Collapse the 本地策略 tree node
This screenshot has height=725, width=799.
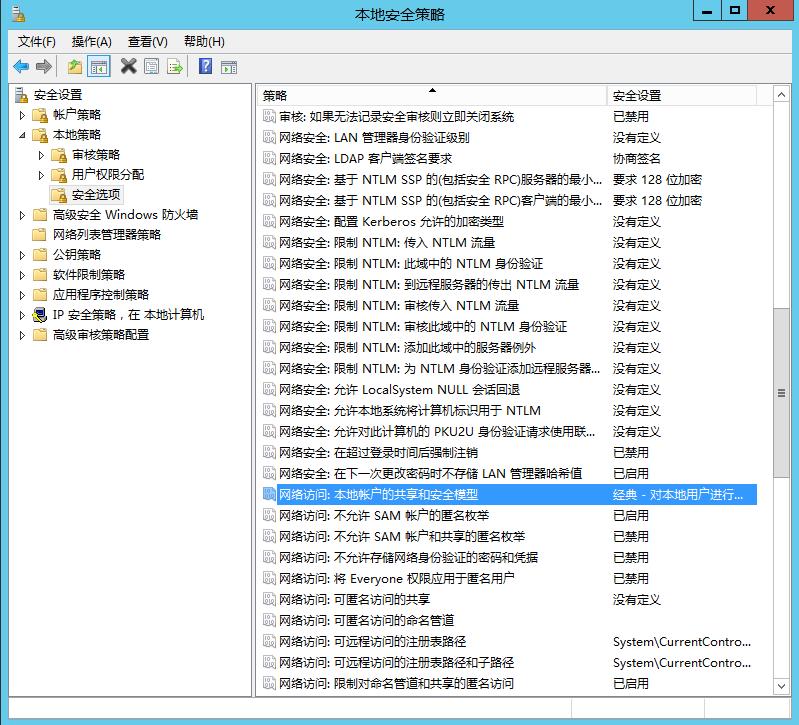pyautogui.click(x=22, y=135)
